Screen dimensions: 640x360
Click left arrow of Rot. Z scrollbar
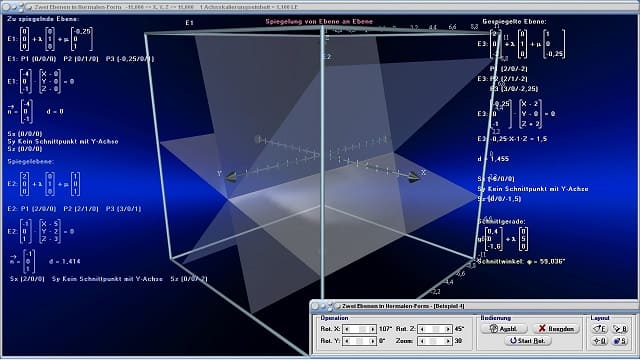[x=422, y=329]
